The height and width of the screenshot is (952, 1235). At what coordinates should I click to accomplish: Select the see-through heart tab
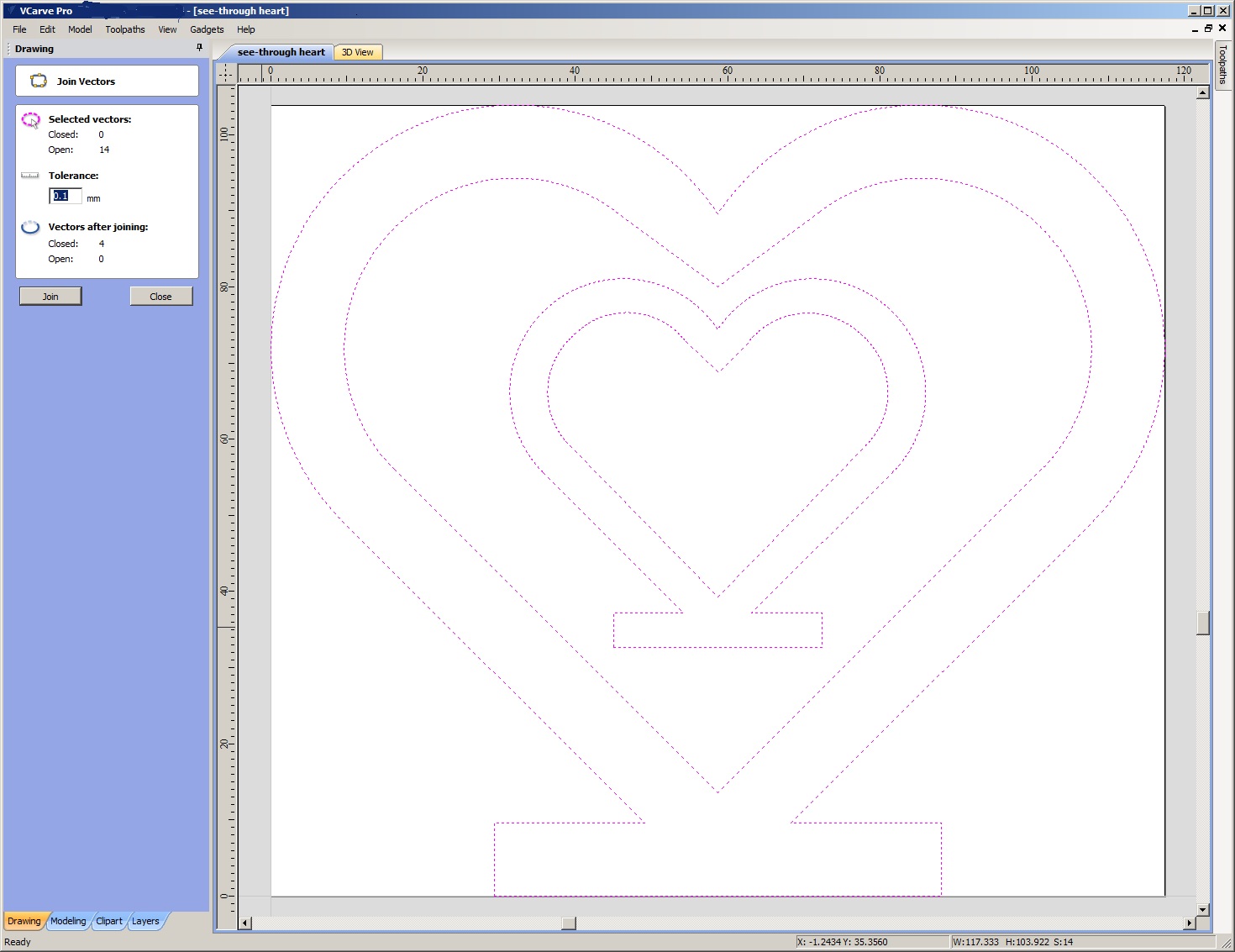click(x=281, y=52)
